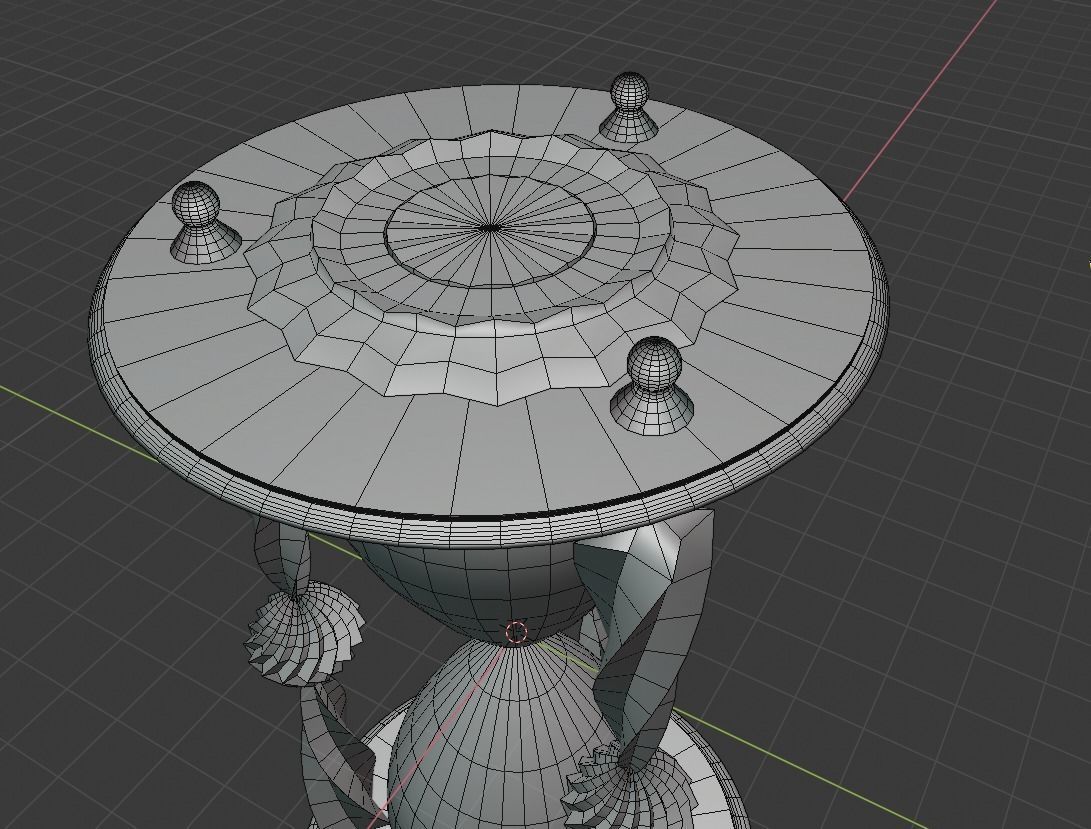Select the spiked ornament on left pillar

303,633
